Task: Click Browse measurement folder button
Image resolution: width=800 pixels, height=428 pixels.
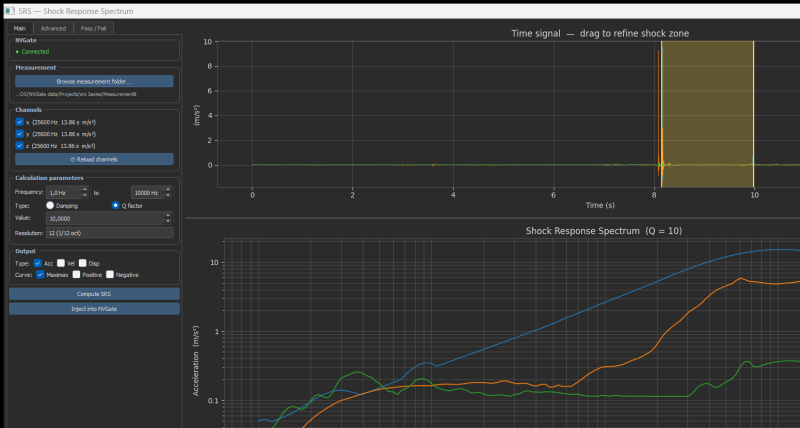Action: pos(94,82)
